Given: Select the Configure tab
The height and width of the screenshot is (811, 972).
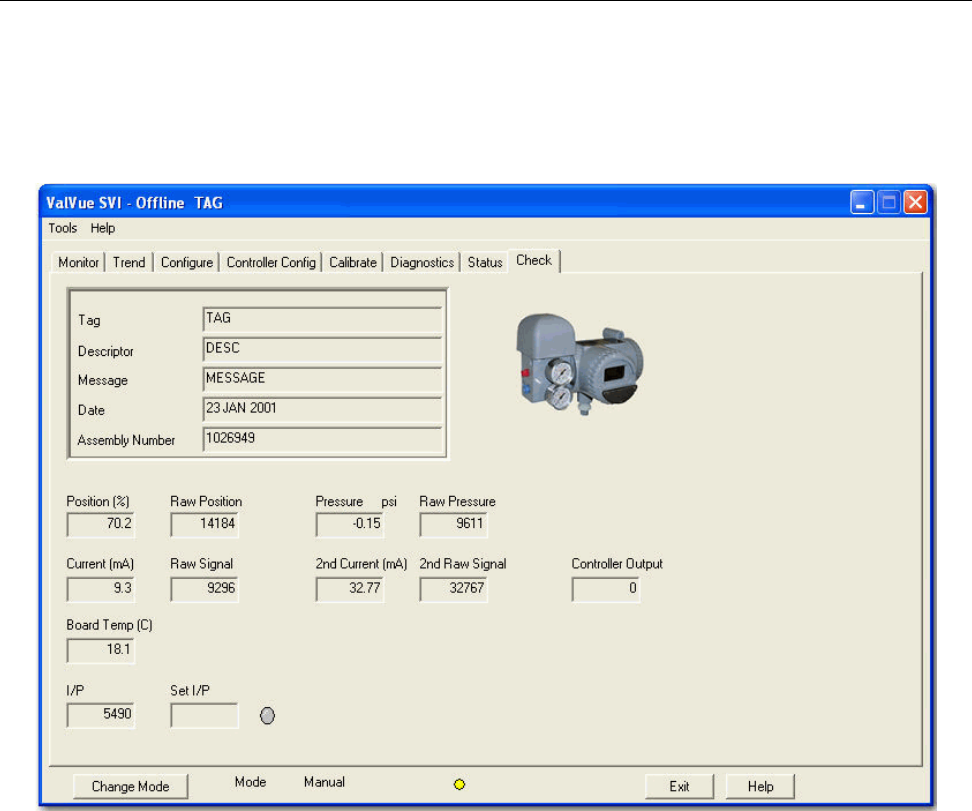Looking at the screenshot, I should tap(187, 262).
